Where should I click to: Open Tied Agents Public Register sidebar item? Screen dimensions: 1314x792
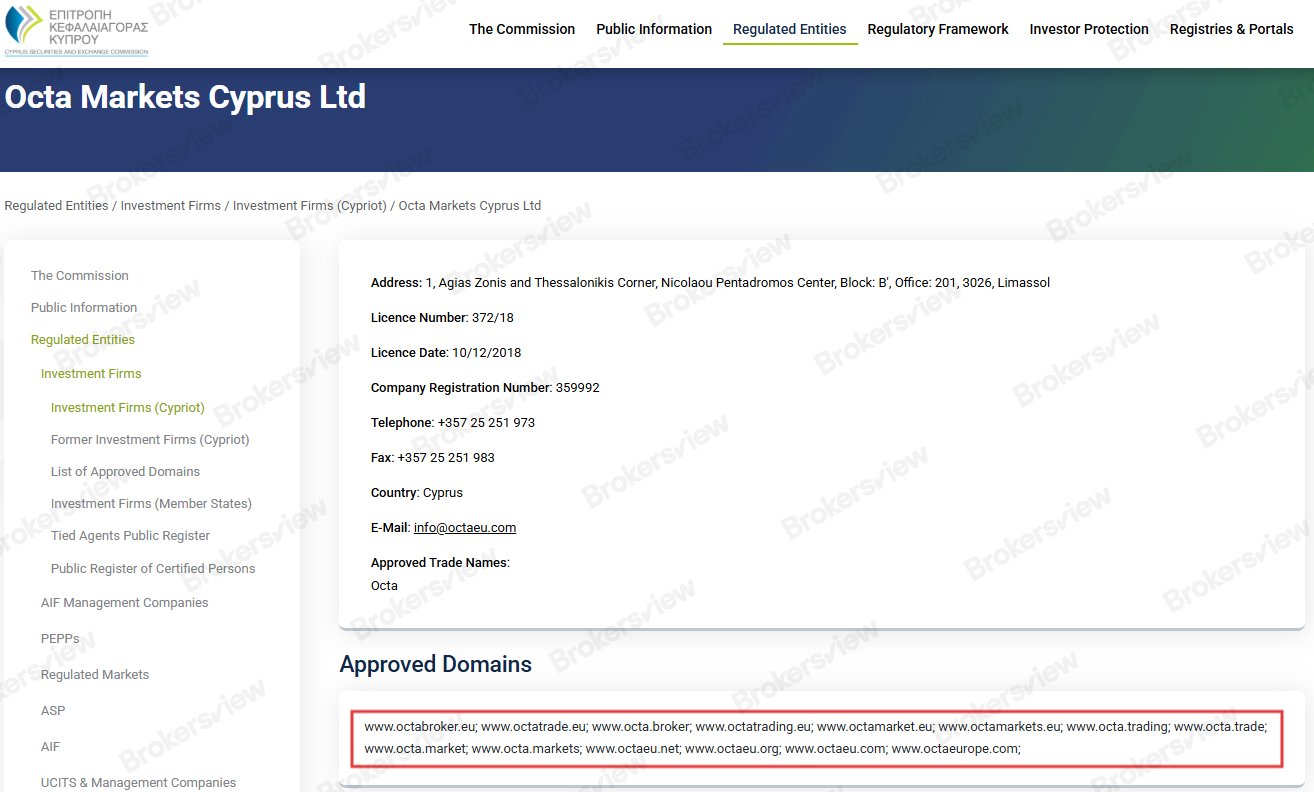(131, 536)
